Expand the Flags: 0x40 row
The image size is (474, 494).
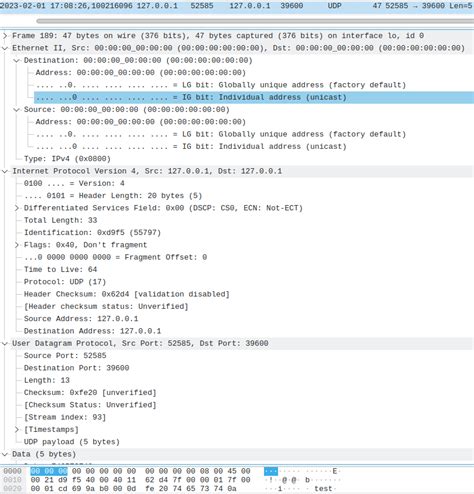(16, 245)
